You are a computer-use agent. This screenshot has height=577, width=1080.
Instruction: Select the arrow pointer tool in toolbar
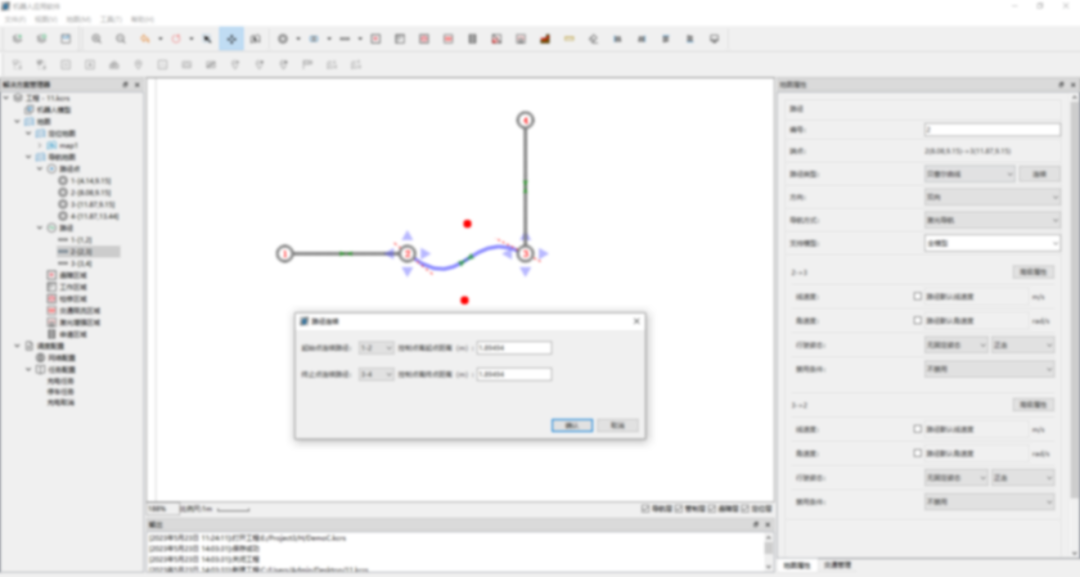pos(207,39)
